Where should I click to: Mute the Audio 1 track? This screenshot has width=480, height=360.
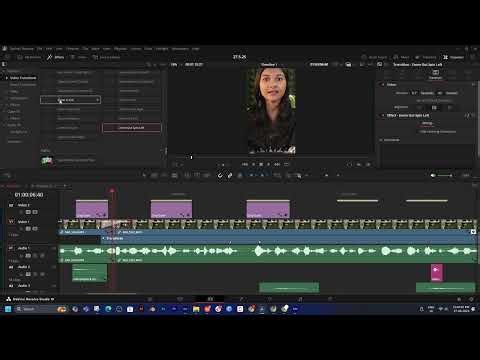click(x=42, y=256)
